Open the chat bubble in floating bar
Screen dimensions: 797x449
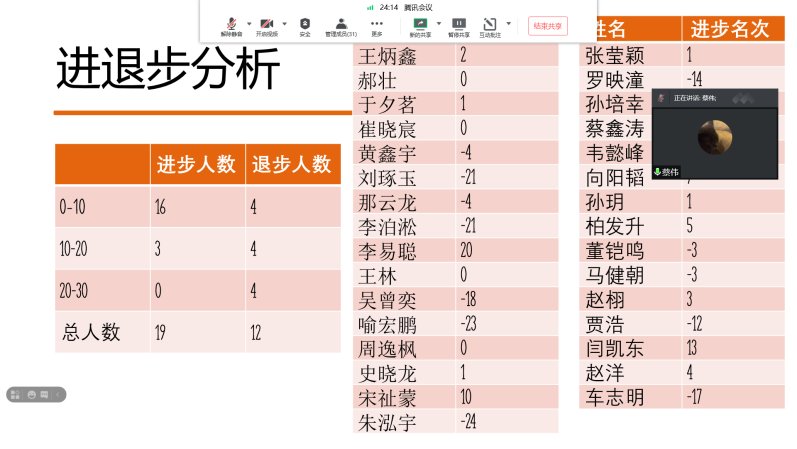pyautogui.click(x=45, y=394)
